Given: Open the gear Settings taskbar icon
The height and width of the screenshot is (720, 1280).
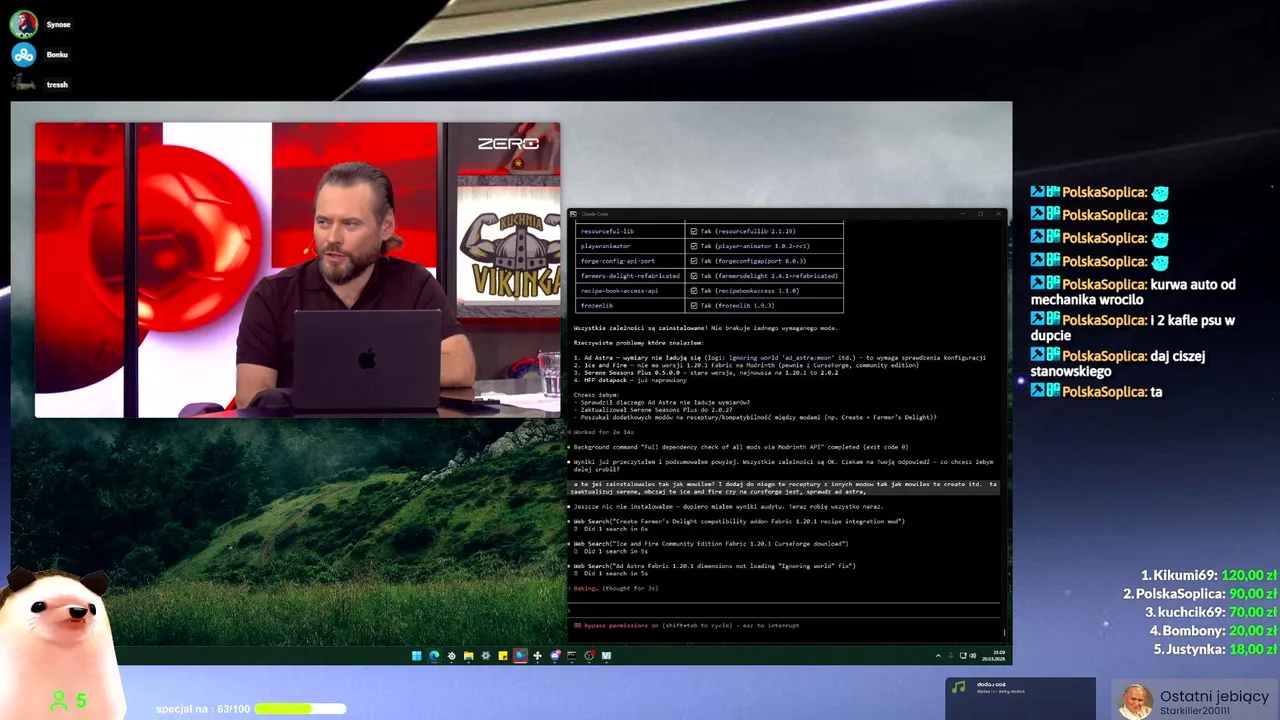Looking at the screenshot, I should coord(485,656).
